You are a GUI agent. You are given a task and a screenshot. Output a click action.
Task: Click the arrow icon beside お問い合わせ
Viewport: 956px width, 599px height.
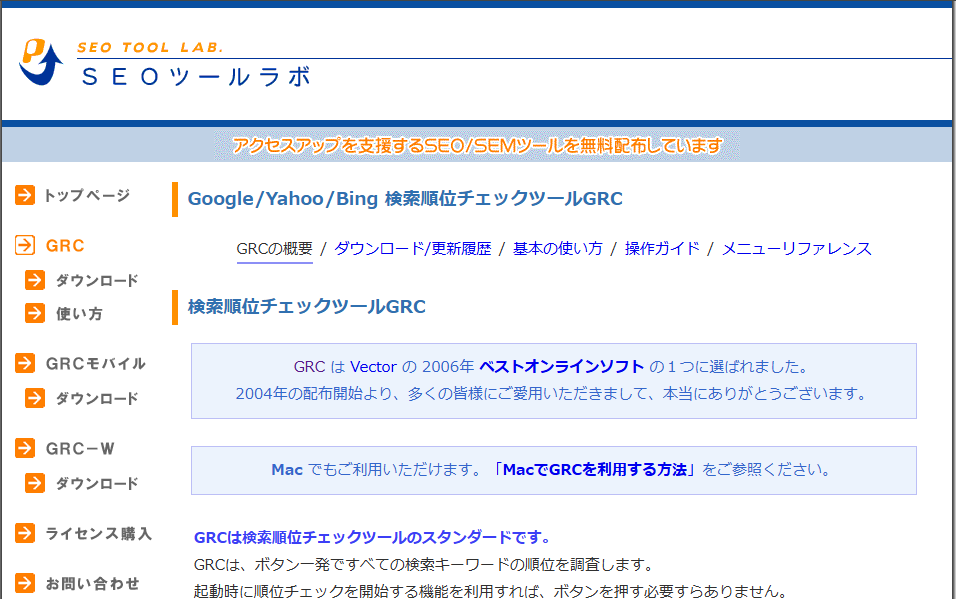click(25, 583)
